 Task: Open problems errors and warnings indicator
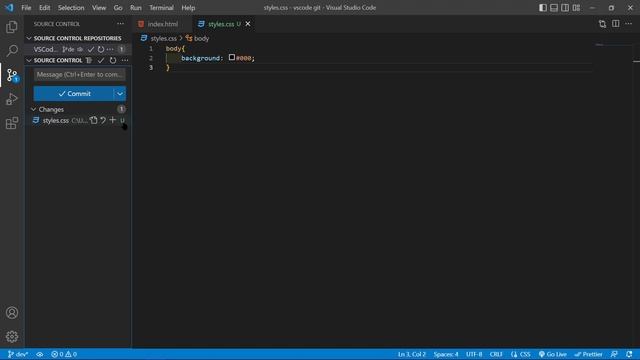64,354
